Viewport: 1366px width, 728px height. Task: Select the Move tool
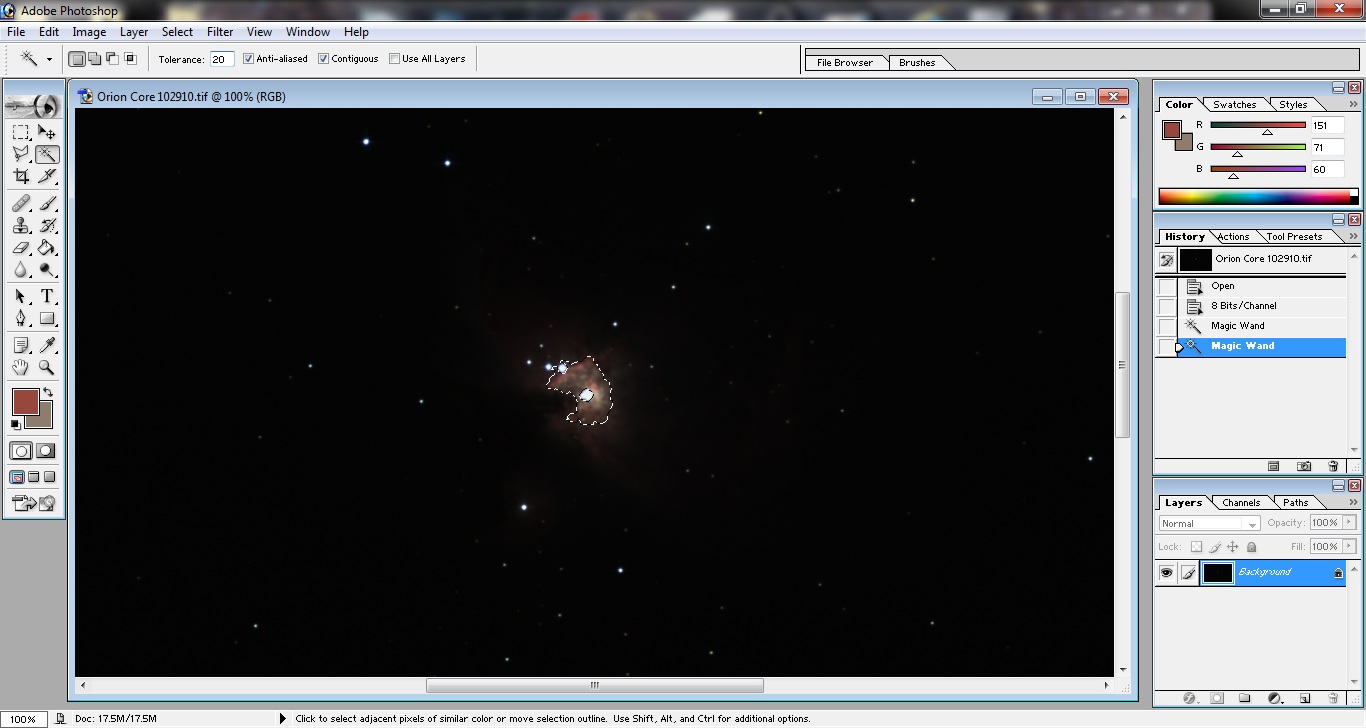click(47, 132)
